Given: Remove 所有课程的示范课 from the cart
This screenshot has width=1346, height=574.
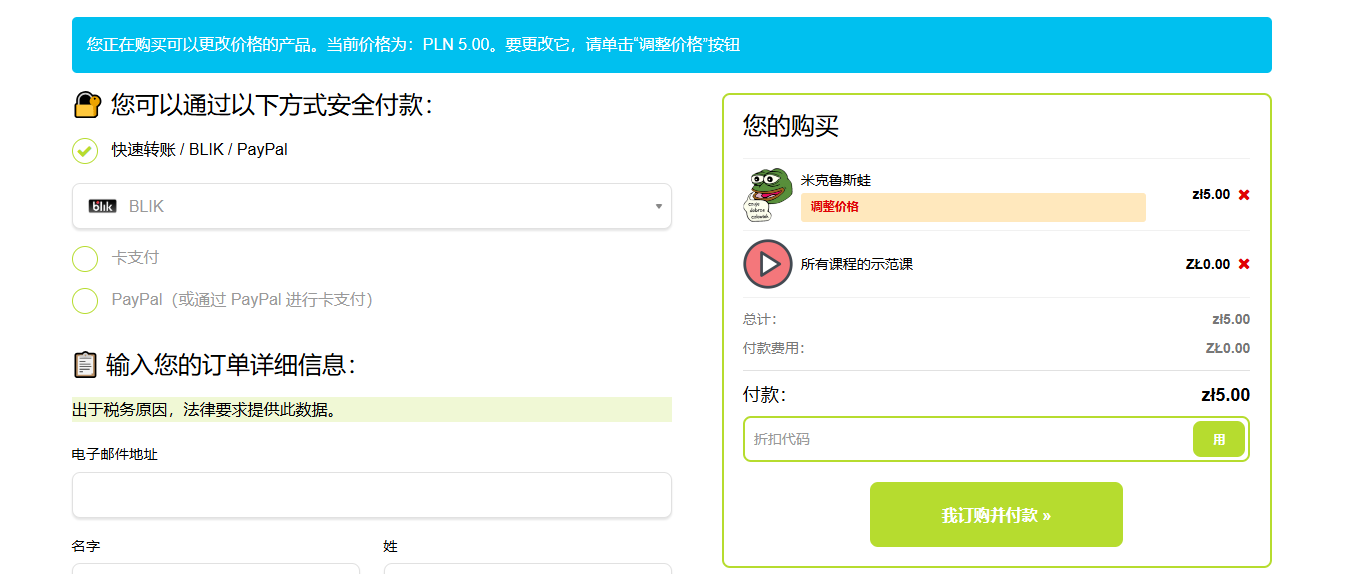Looking at the screenshot, I should tap(1244, 264).
